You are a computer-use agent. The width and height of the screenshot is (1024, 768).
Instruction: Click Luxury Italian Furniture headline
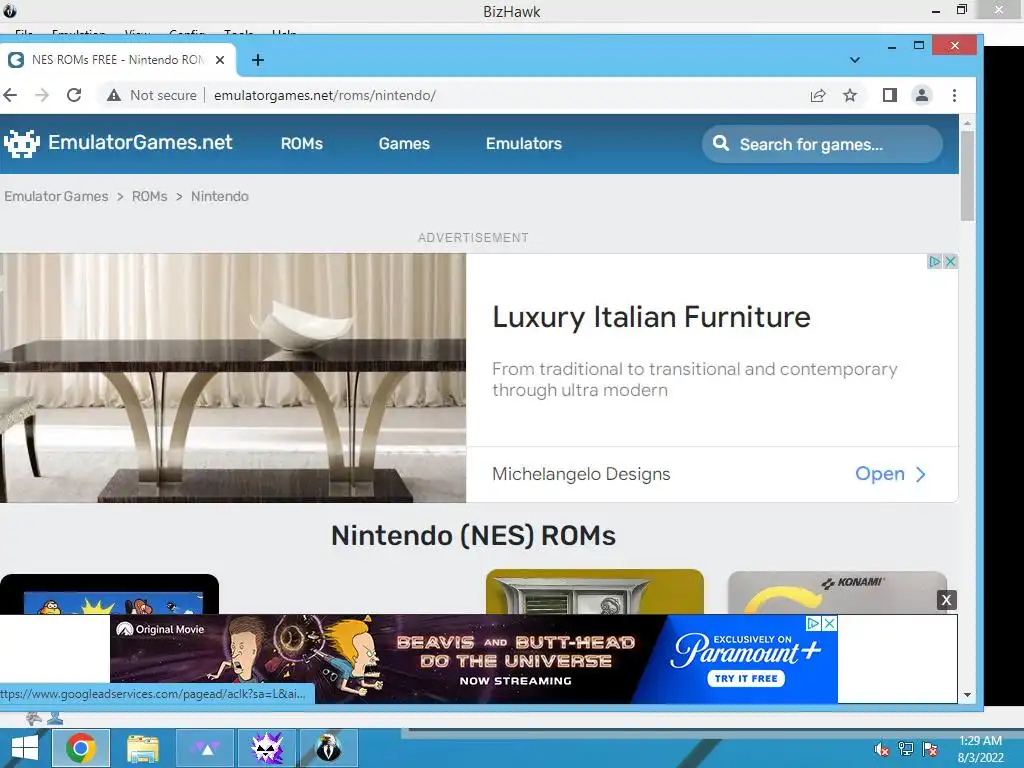pos(651,317)
